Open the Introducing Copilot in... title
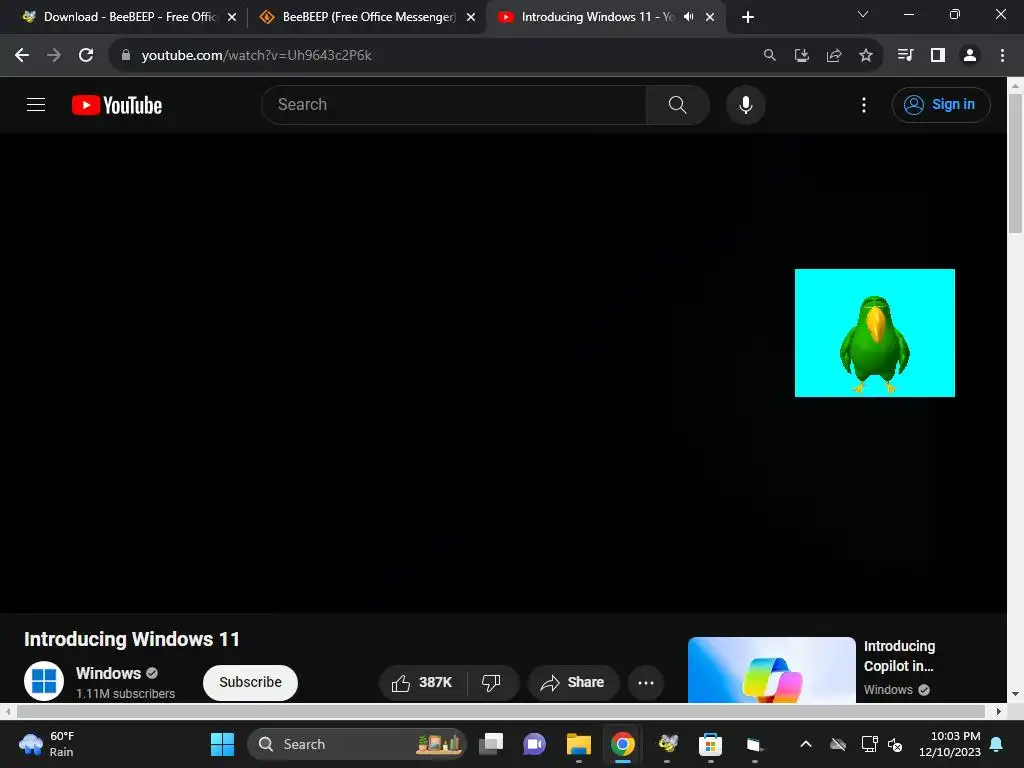The height and width of the screenshot is (768, 1024). click(x=899, y=656)
